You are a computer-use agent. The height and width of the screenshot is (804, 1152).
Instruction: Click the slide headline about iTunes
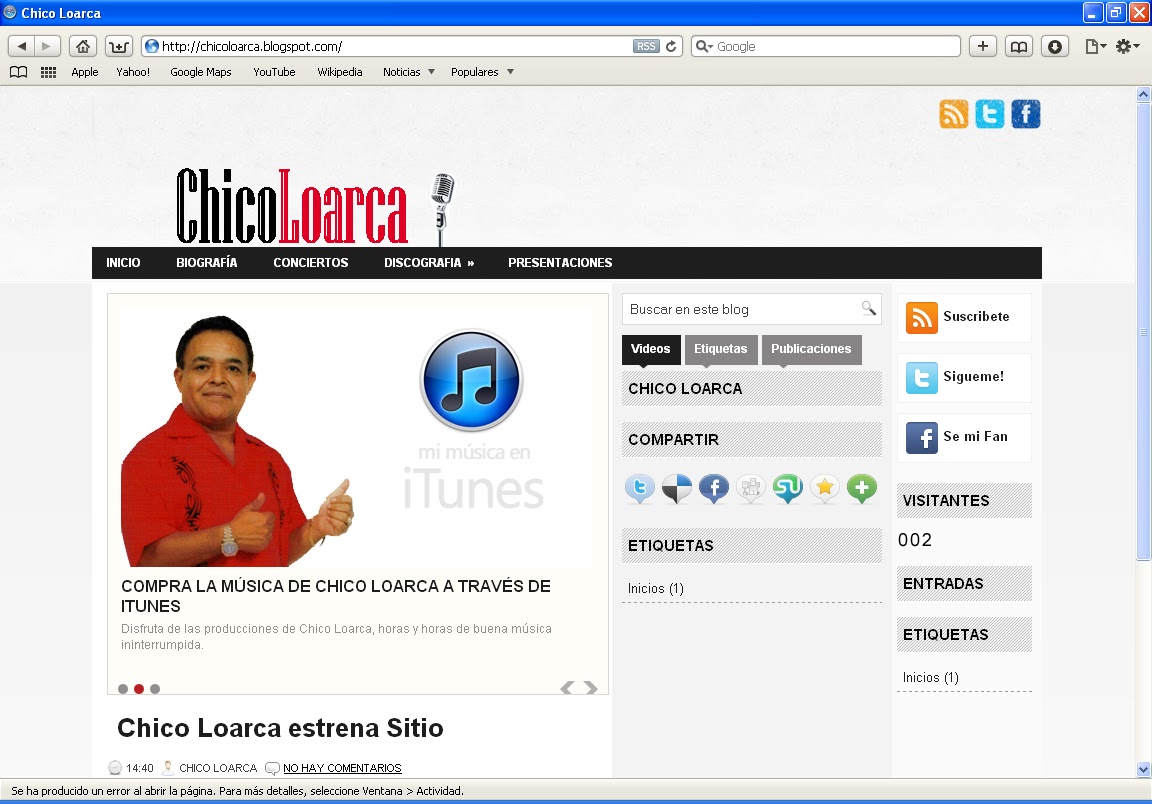click(336, 596)
